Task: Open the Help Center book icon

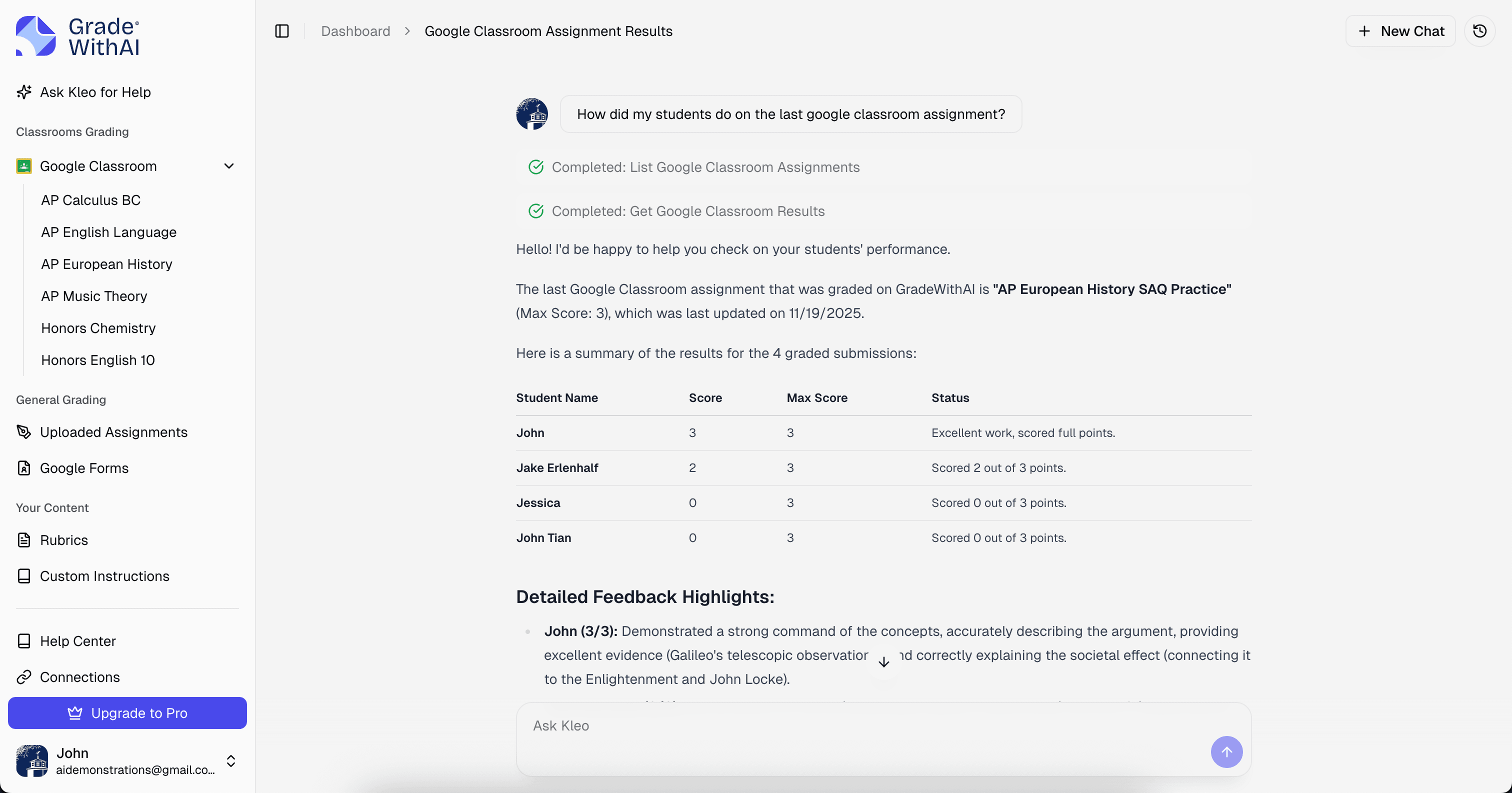Action: coord(23,640)
